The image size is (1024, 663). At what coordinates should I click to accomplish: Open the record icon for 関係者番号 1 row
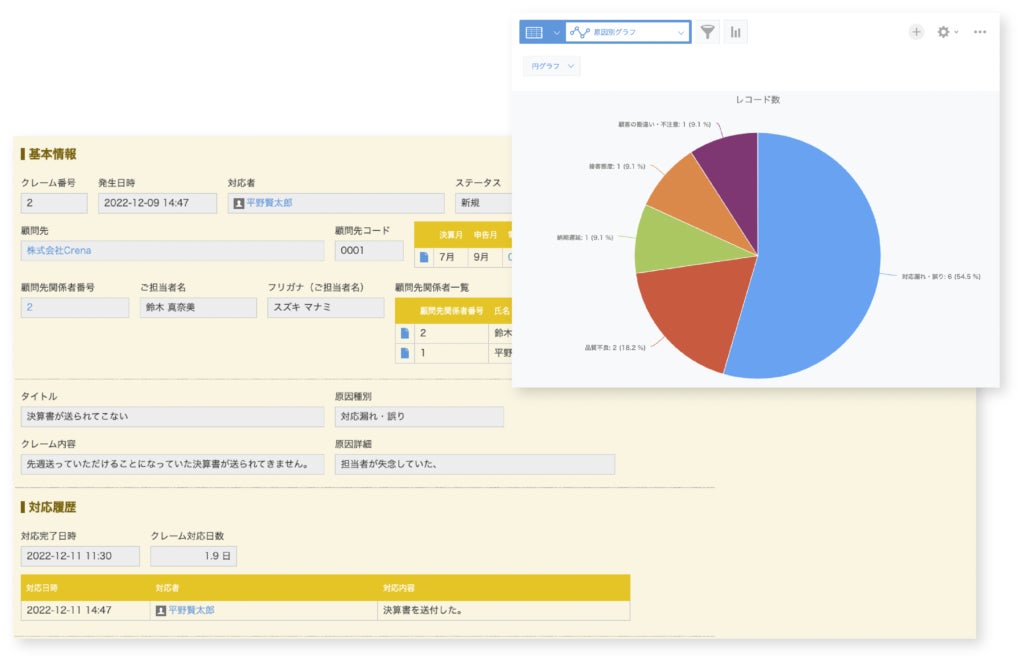click(405, 353)
